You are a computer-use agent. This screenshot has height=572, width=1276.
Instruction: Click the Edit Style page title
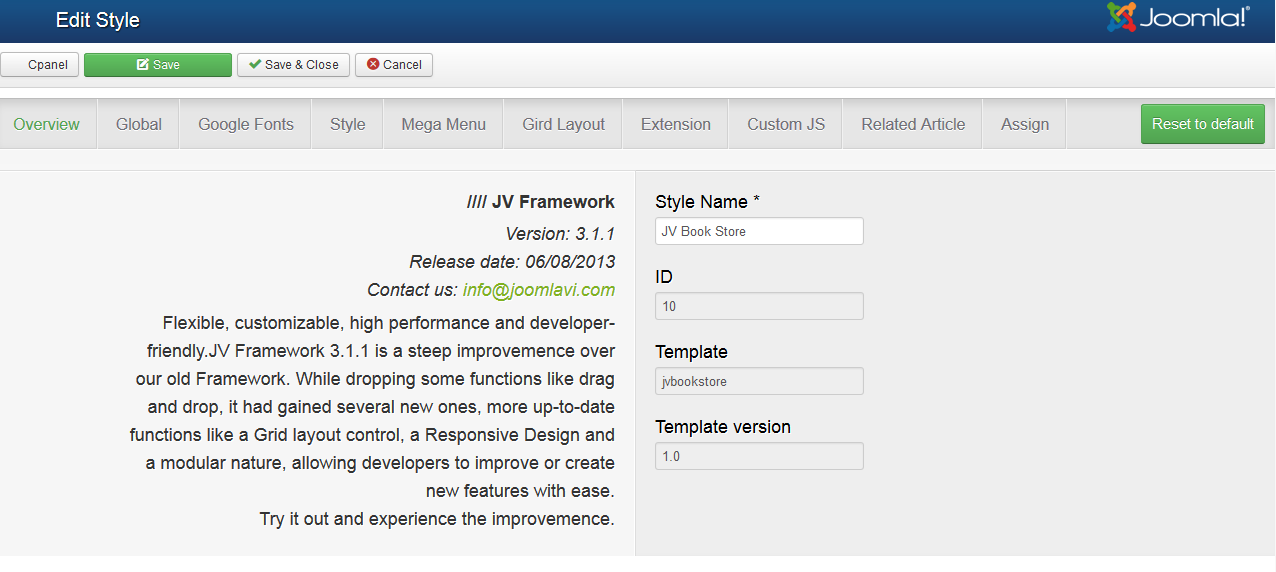98,20
